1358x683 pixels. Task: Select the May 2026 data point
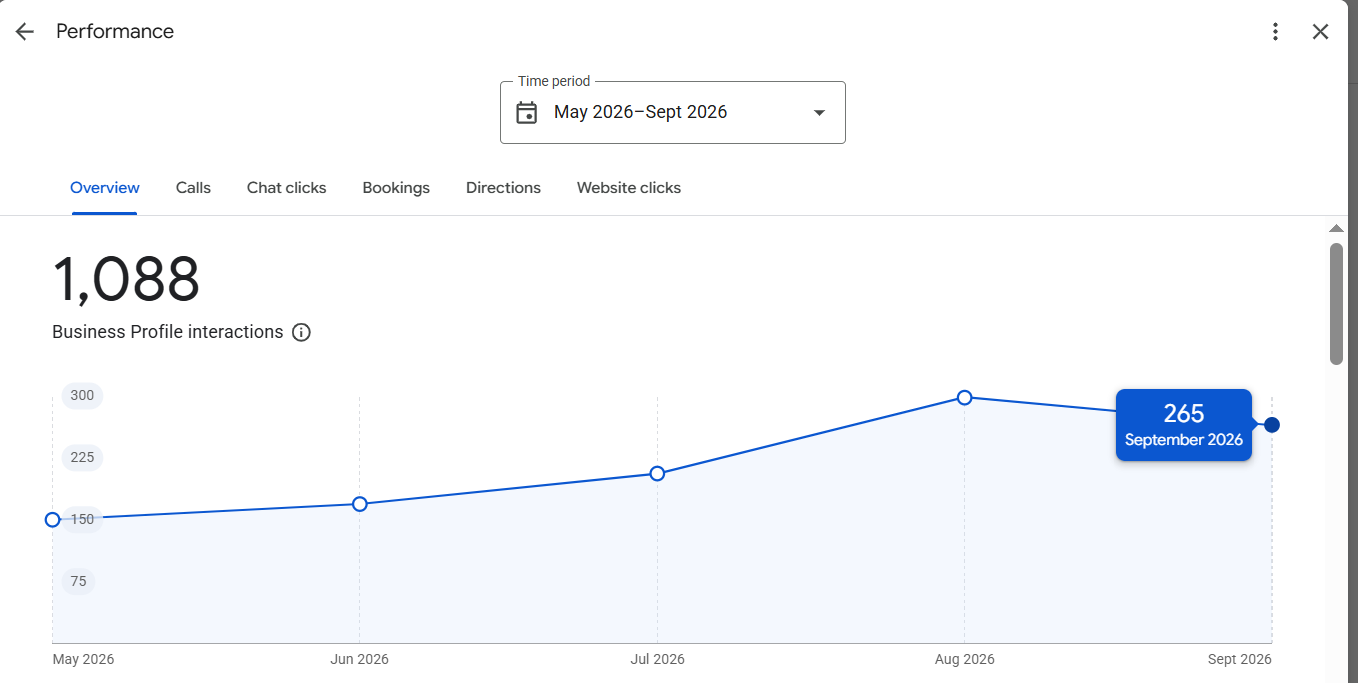pos(53,520)
